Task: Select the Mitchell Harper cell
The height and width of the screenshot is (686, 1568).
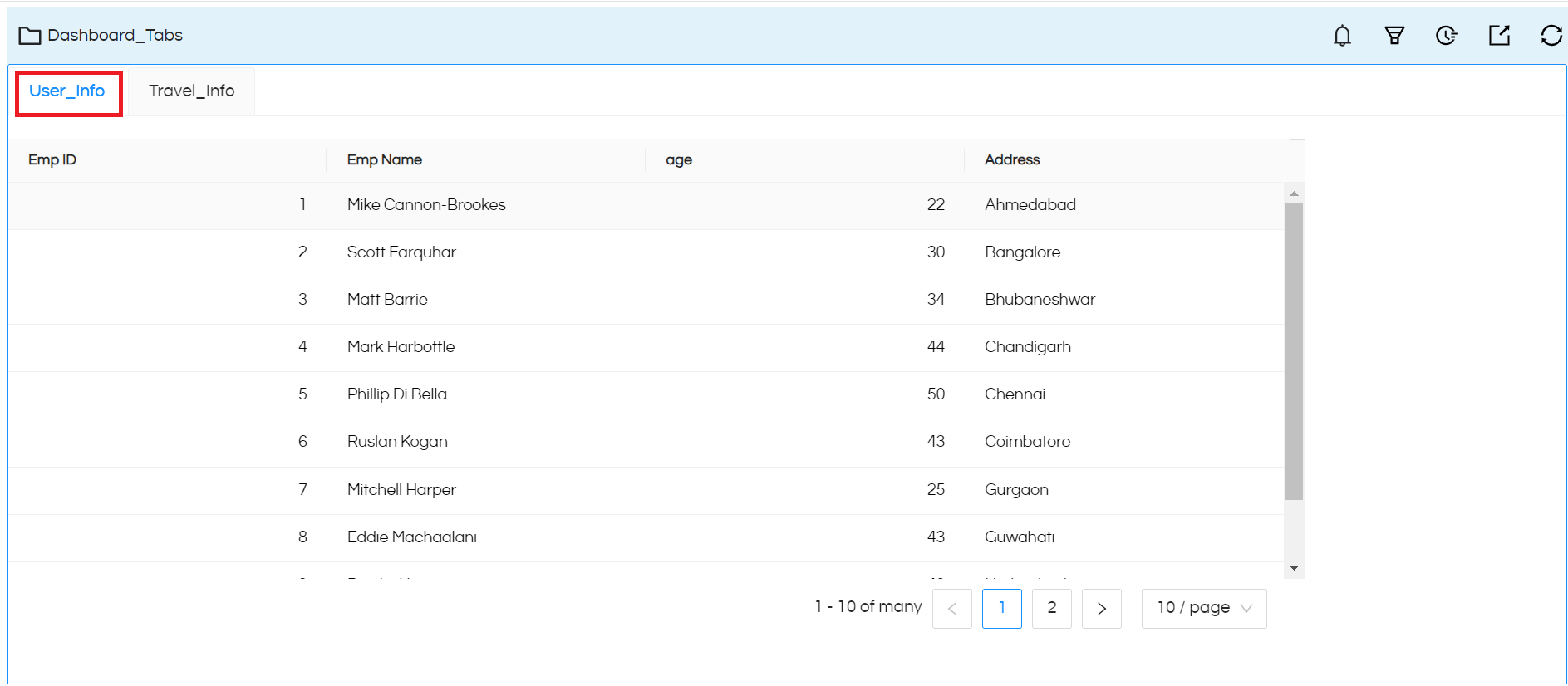Action: [486, 490]
